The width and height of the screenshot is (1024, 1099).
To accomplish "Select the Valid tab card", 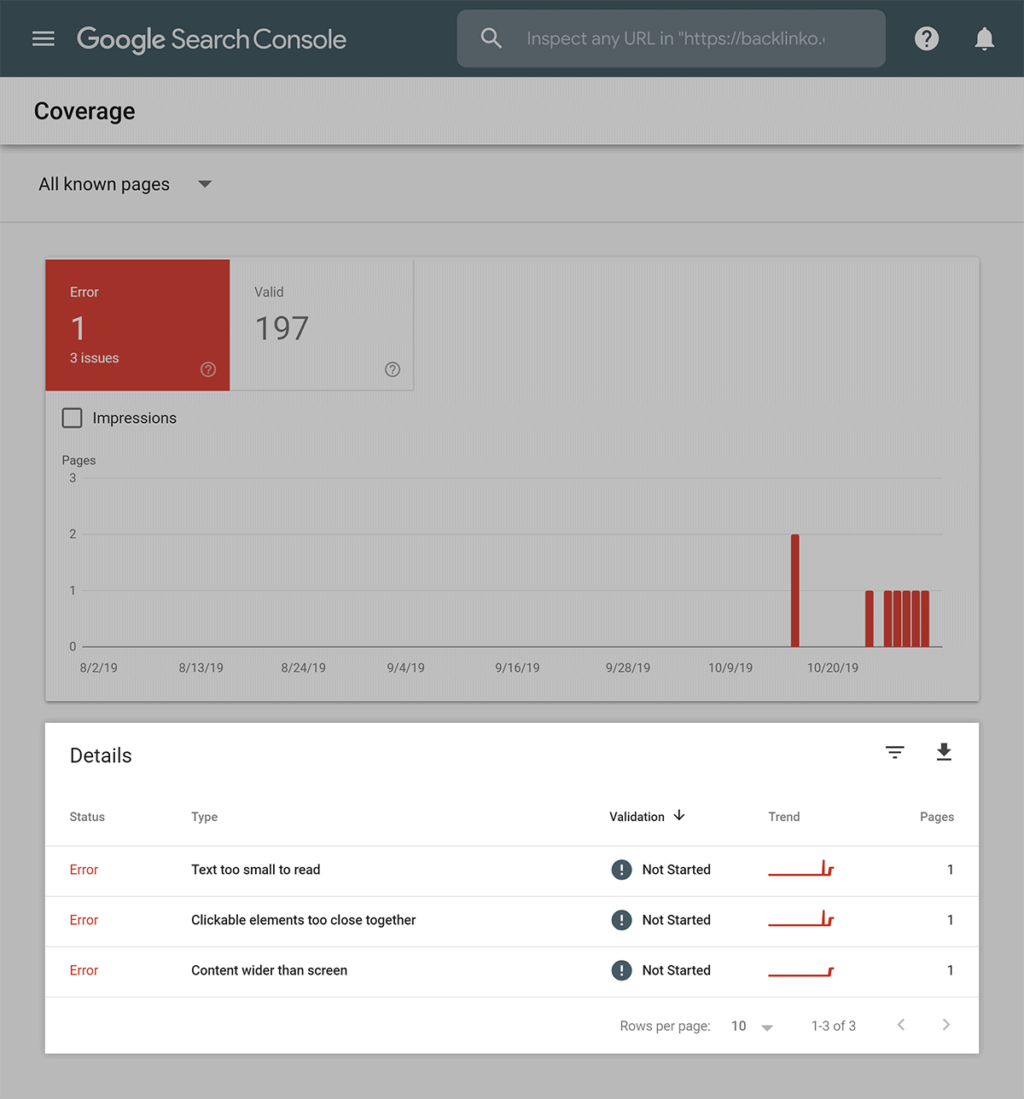I will [321, 325].
